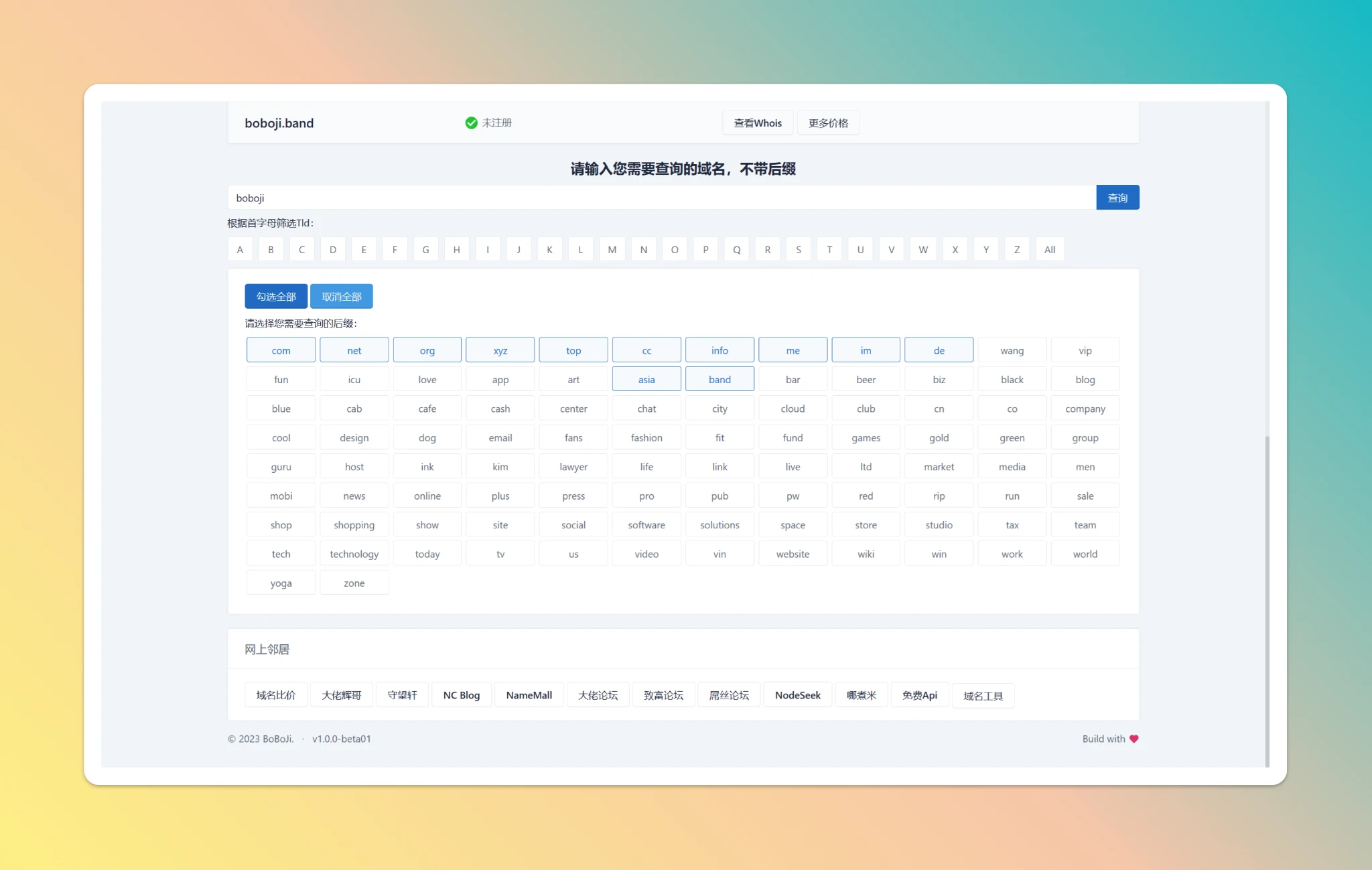
Task: Click the 查看Whois button
Action: (x=758, y=123)
